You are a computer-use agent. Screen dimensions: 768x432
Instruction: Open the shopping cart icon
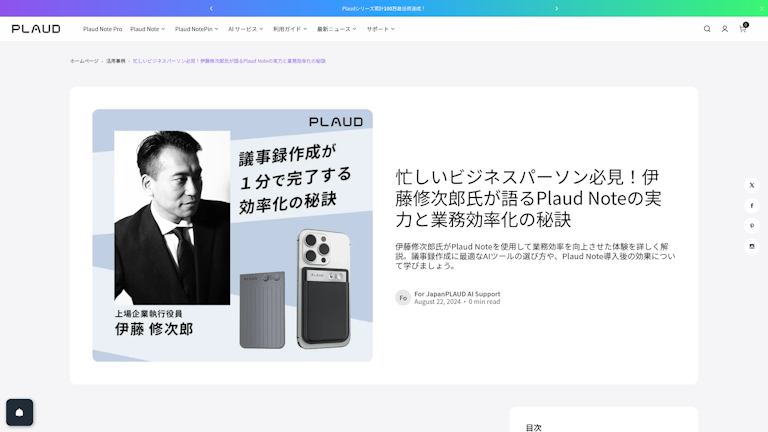click(743, 29)
